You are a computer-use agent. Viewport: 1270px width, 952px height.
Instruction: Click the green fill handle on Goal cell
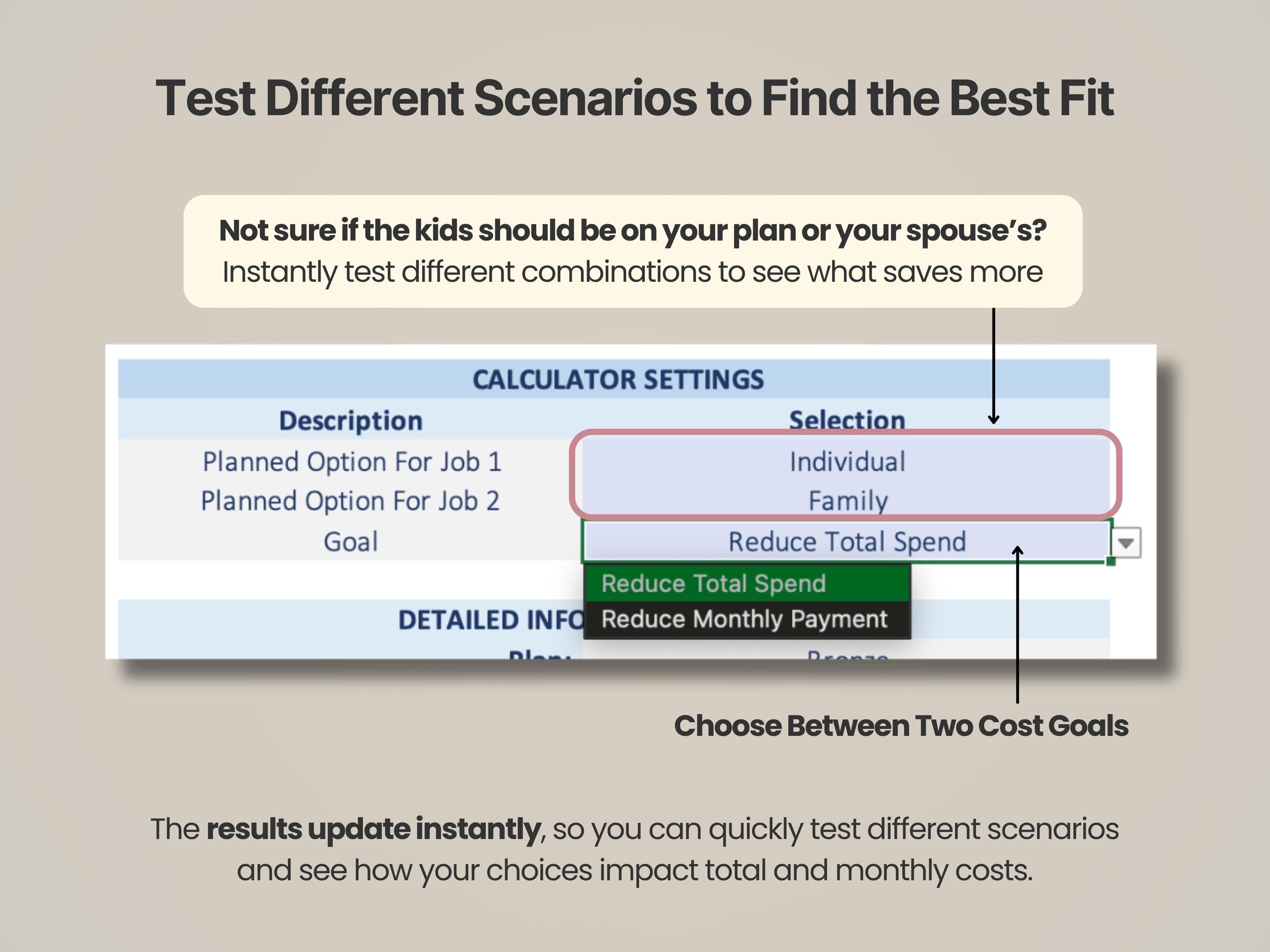(1110, 562)
